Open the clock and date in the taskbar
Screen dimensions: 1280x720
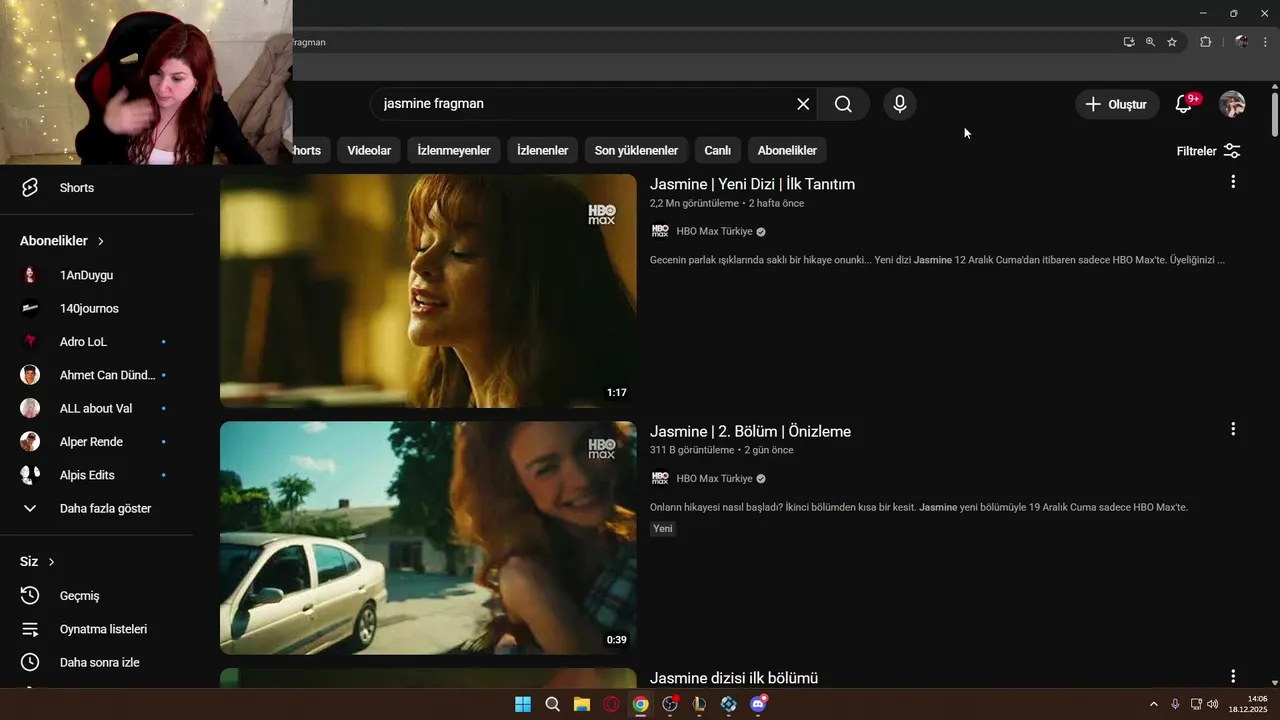tap(1250, 704)
